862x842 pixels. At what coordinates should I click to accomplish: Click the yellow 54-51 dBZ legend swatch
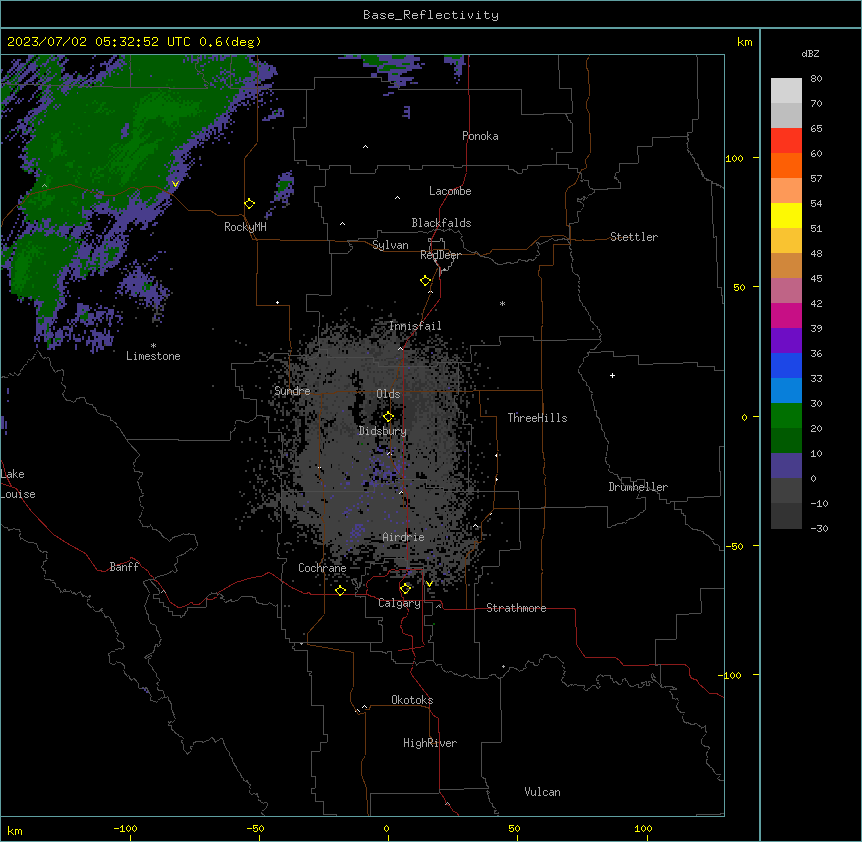[786, 215]
